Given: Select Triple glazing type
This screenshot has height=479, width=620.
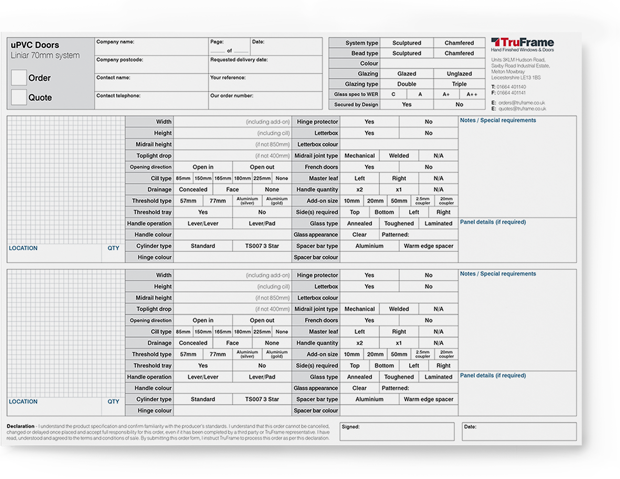Looking at the screenshot, I should [x=459, y=84].
